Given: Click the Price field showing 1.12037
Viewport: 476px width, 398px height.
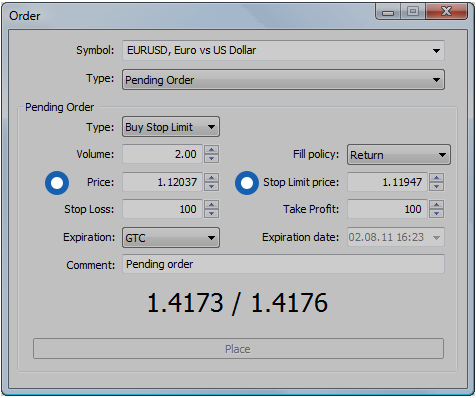Looking at the screenshot, I should pyautogui.click(x=163, y=182).
